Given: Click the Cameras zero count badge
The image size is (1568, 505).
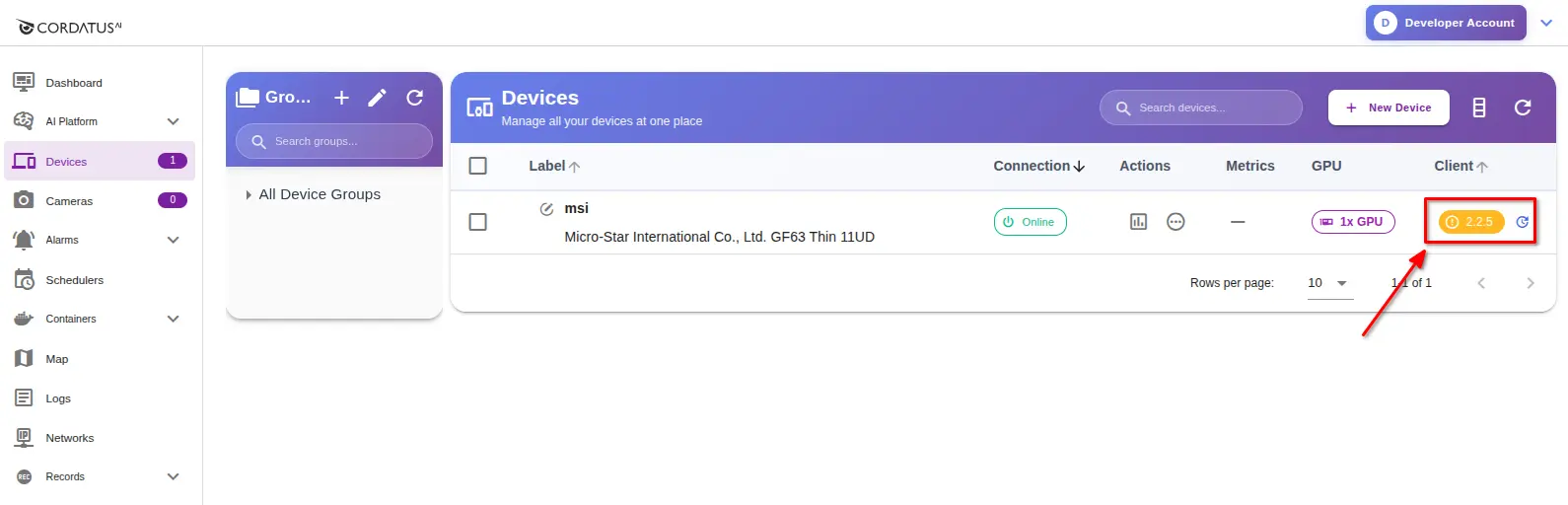Looking at the screenshot, I should tap(173, 200).
